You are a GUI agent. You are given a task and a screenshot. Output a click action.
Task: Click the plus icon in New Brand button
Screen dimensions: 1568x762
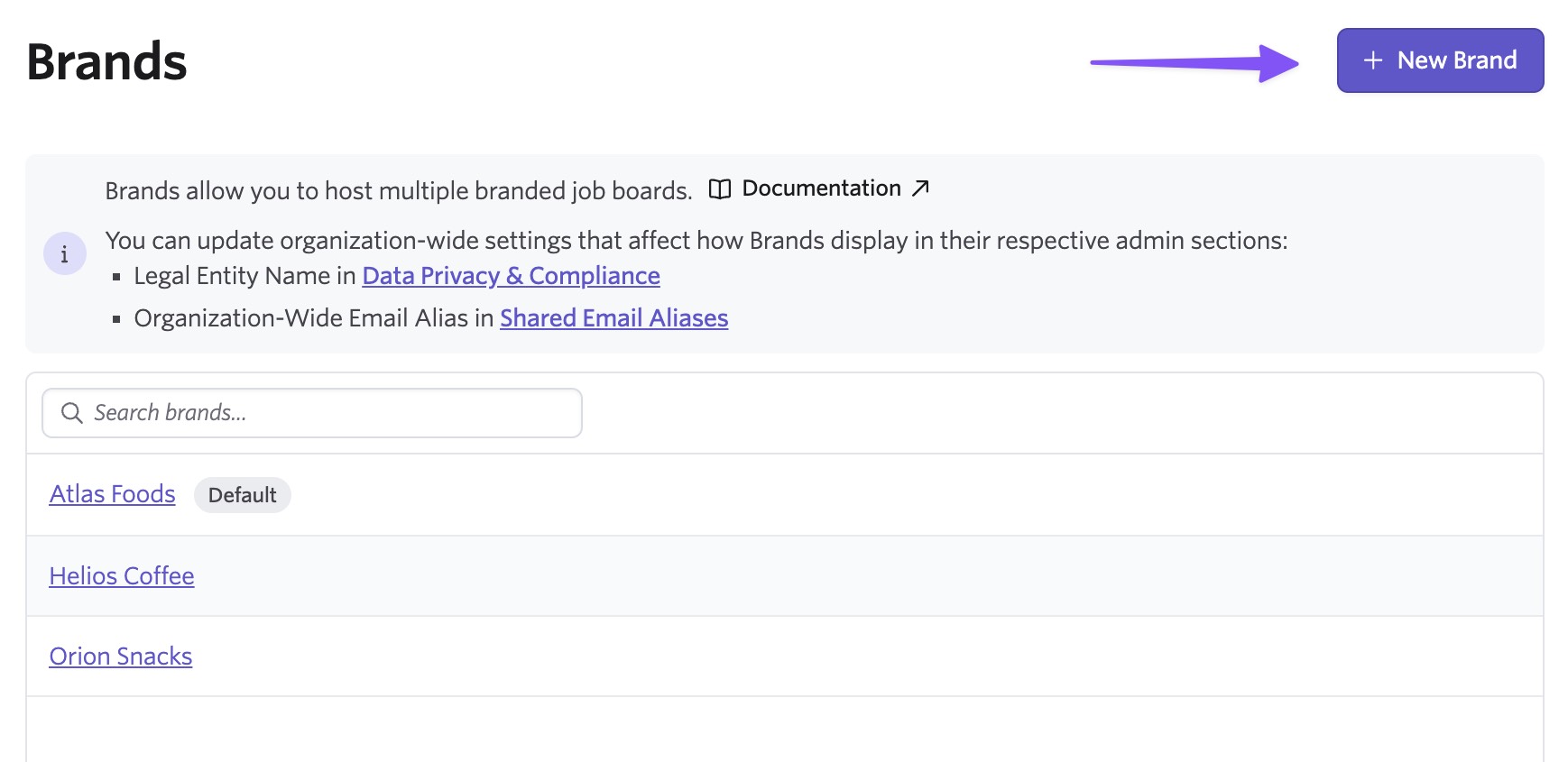coord(1372,60)
